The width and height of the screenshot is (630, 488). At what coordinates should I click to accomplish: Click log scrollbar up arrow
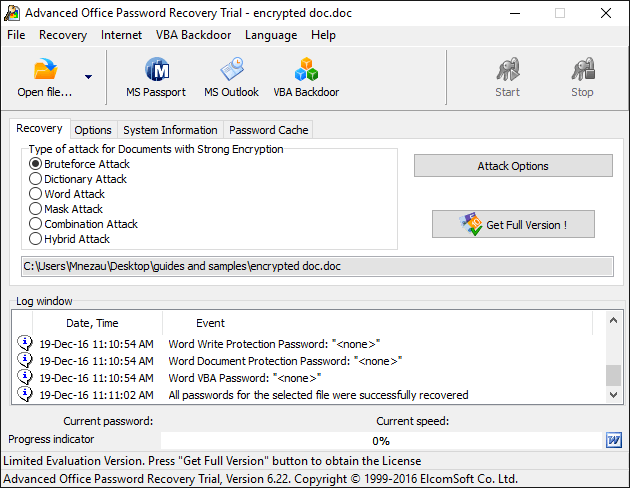(x=613, y=320)
